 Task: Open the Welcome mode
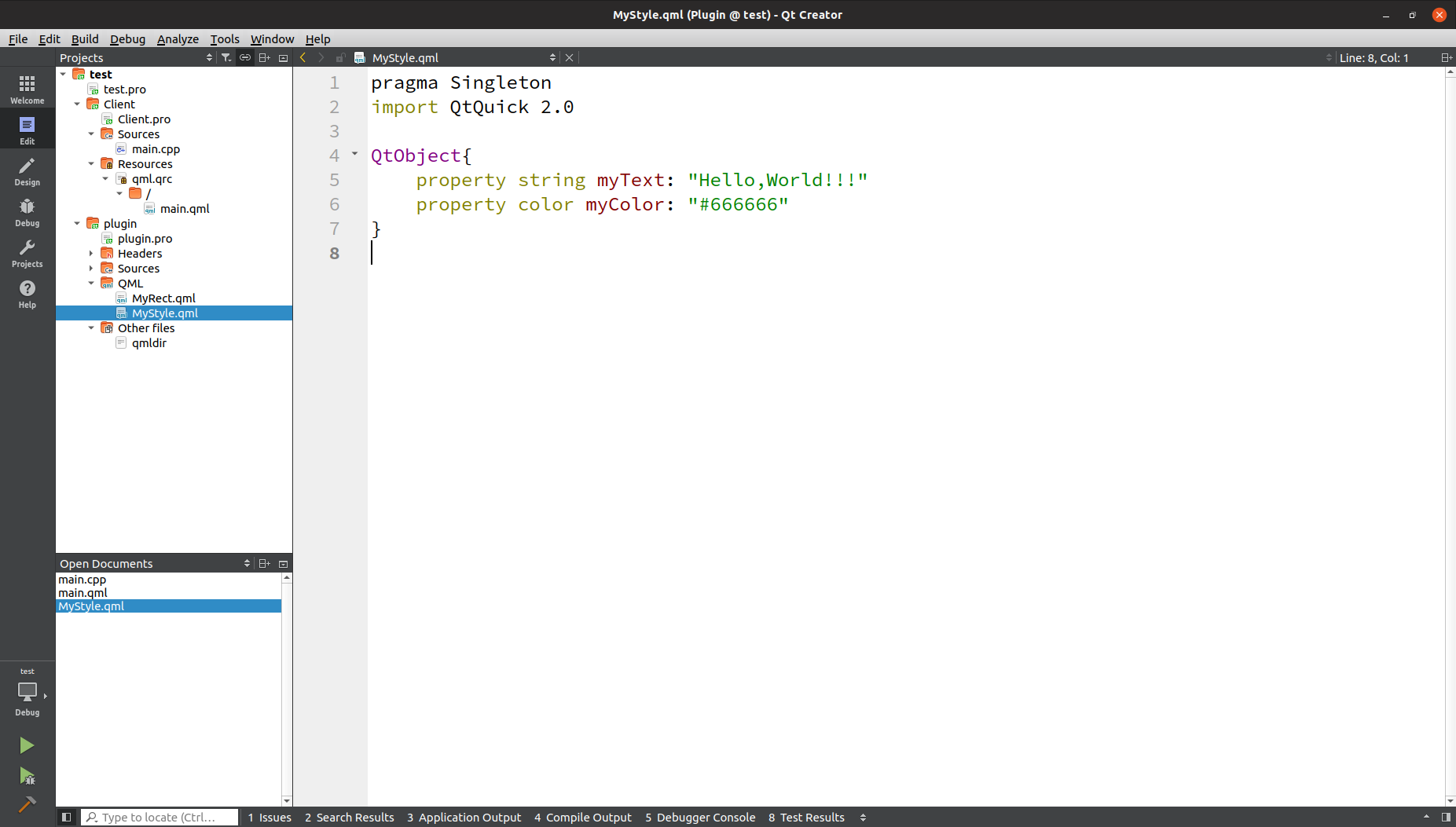[x=27, y=87]
